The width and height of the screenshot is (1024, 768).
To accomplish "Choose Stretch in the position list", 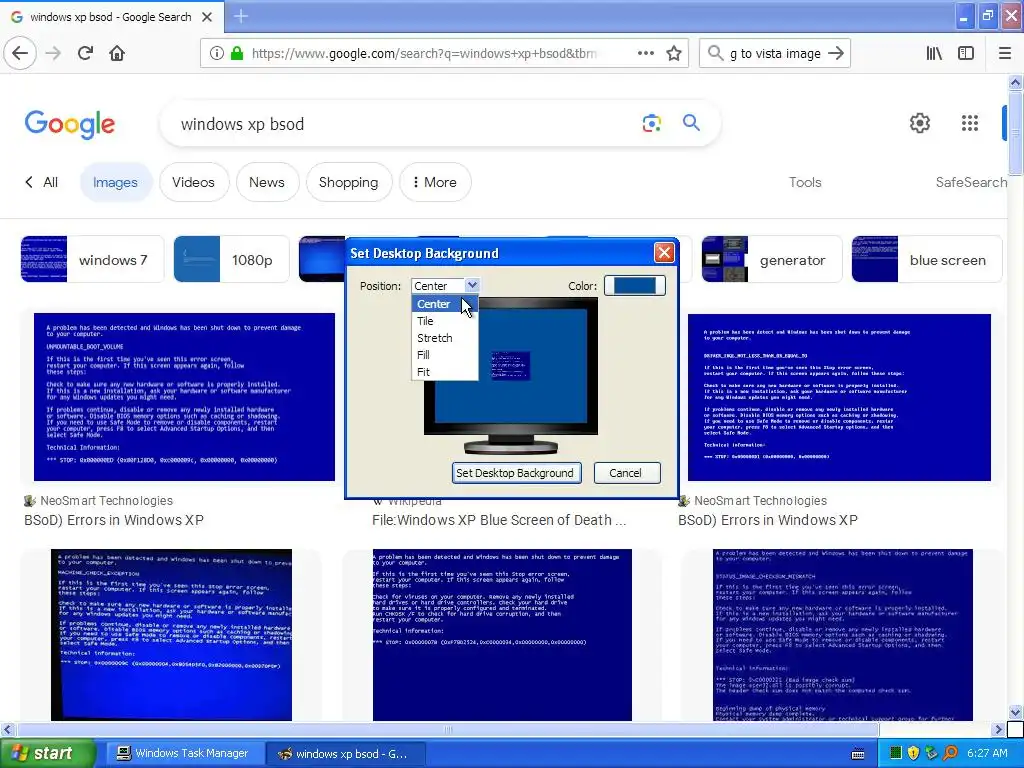I will (445, 338).
